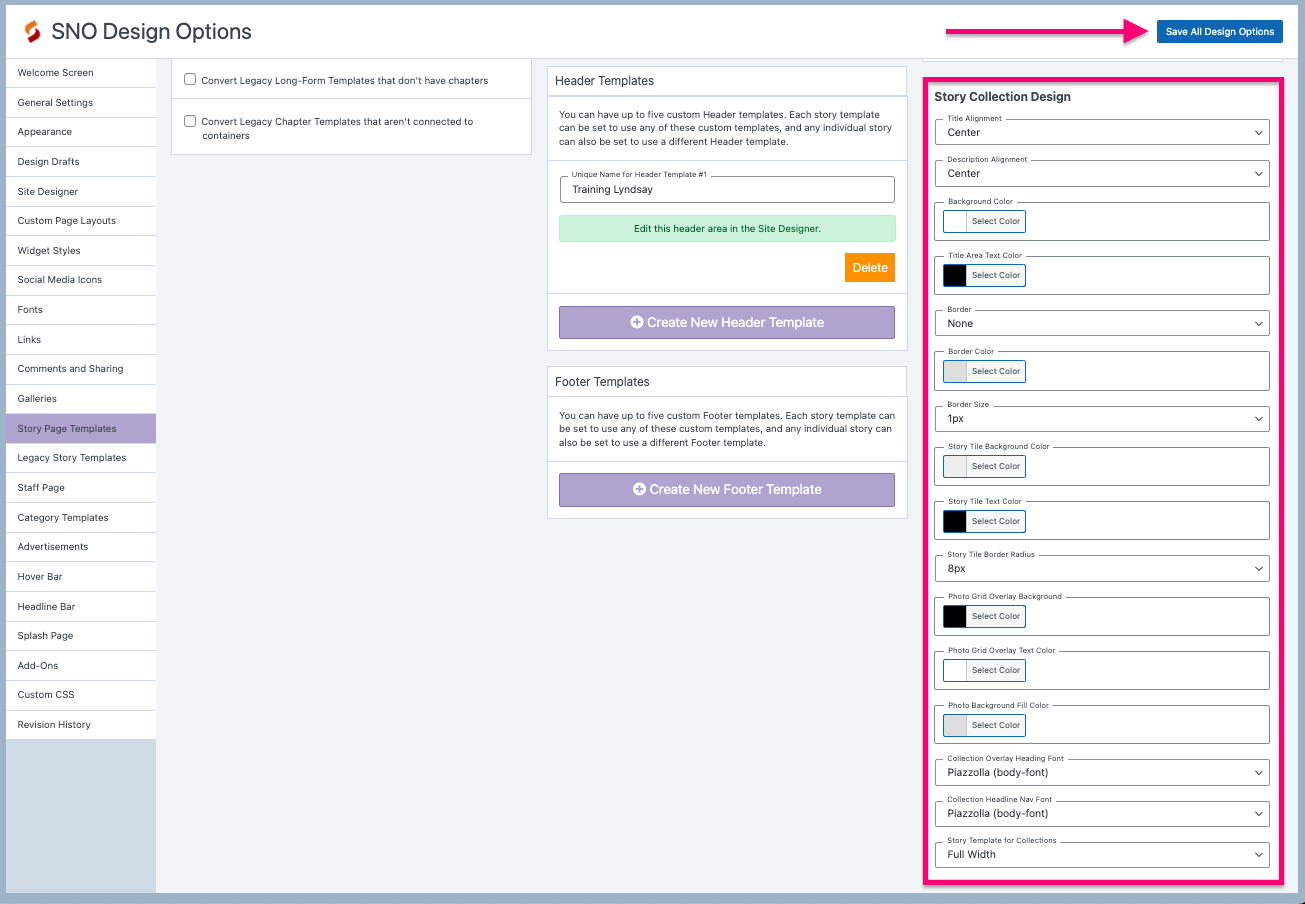Click the Unique Name for Header Template field

727,189
